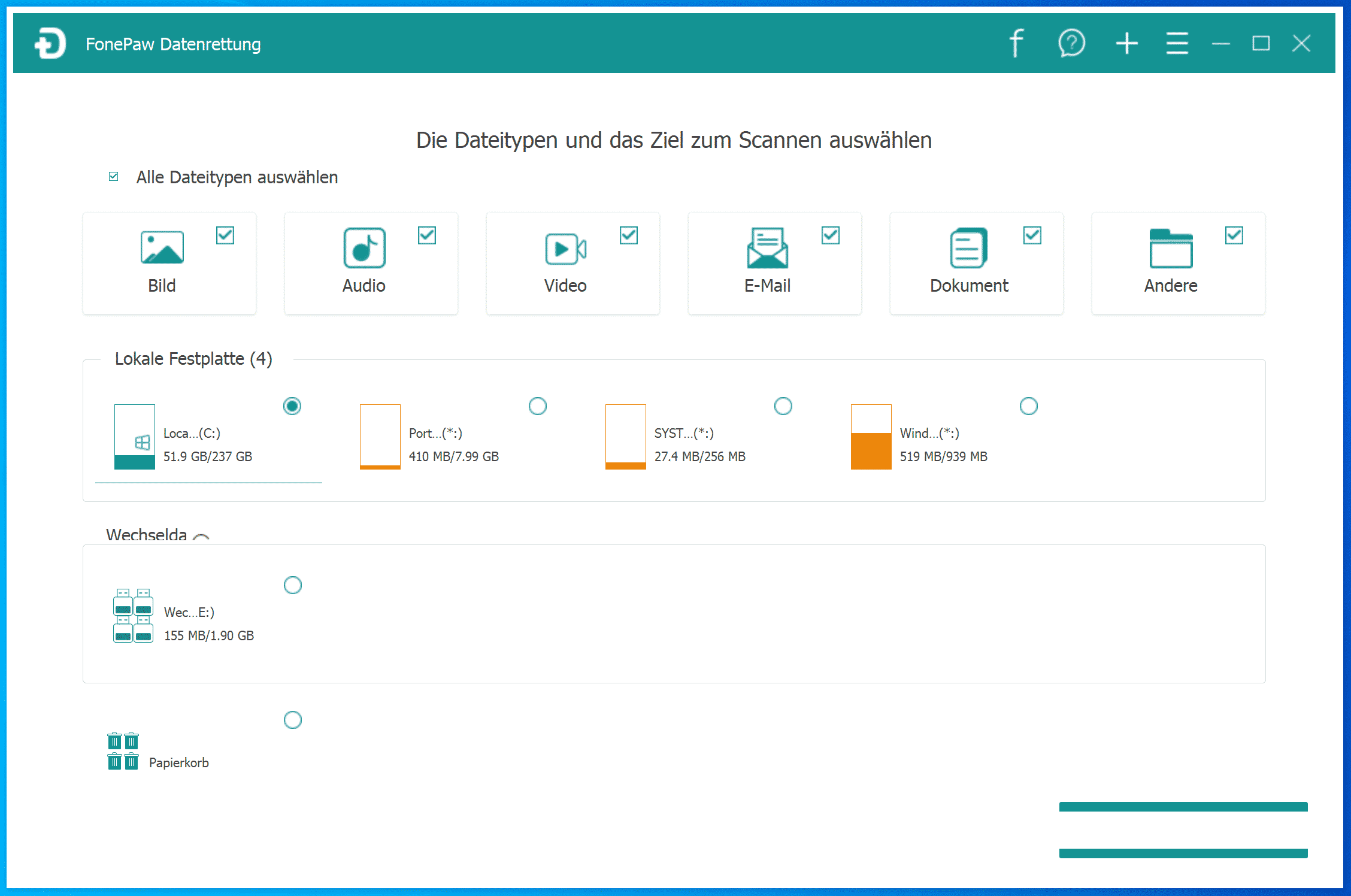Click the Audio music note icon
Screen dimensions: 1351x896
point(364,247)
